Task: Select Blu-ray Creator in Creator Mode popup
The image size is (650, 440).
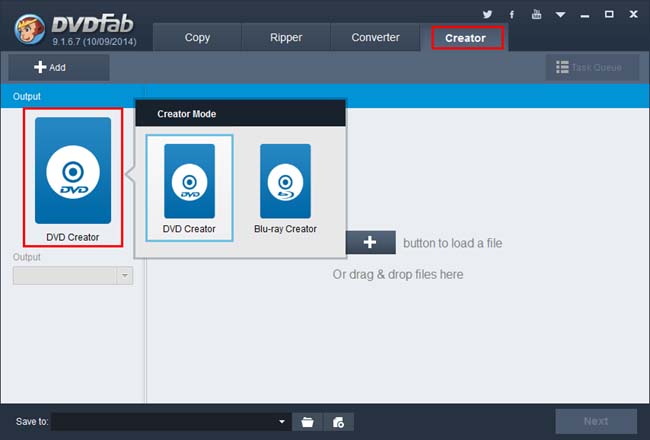Action: (285, 188)
